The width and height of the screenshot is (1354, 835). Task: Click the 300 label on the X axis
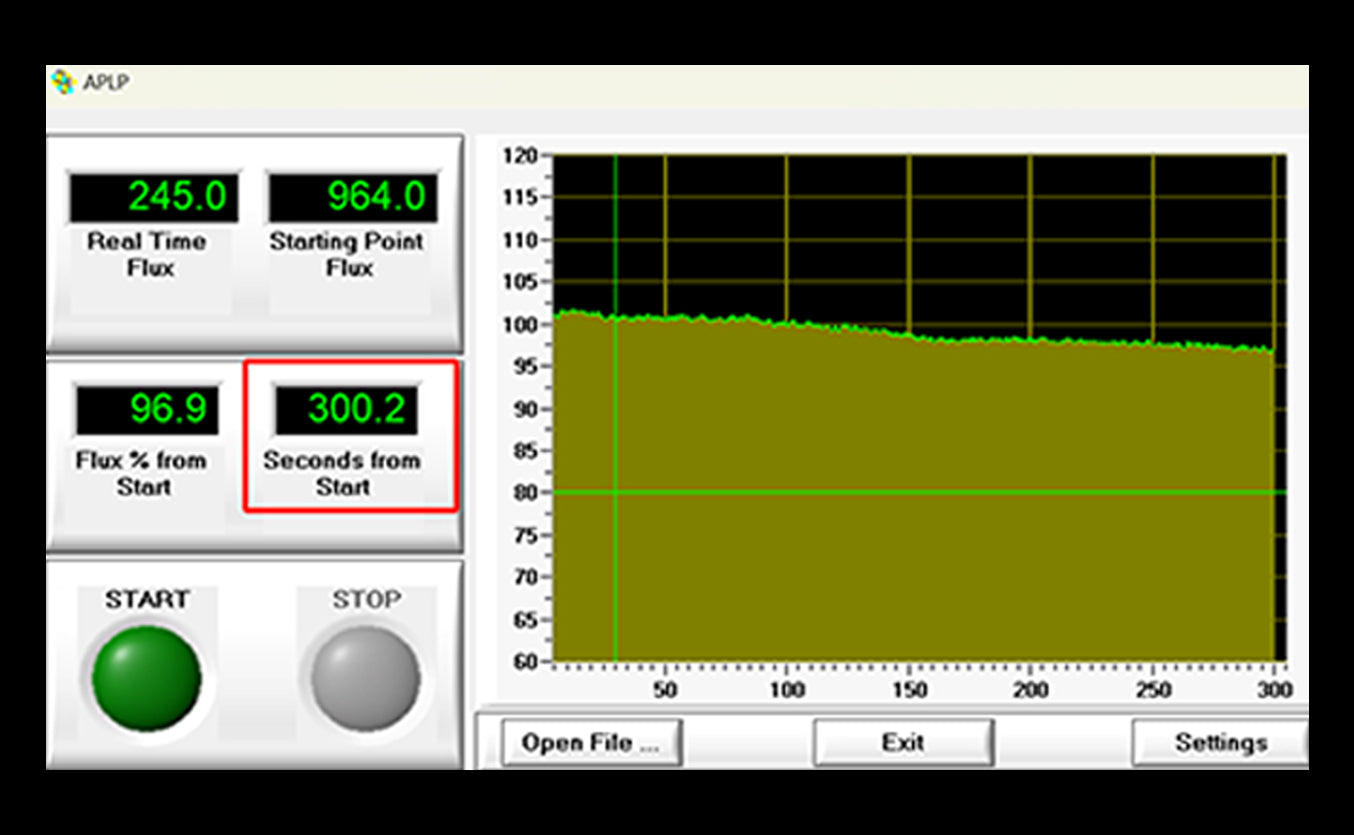tap(1275, 690)
